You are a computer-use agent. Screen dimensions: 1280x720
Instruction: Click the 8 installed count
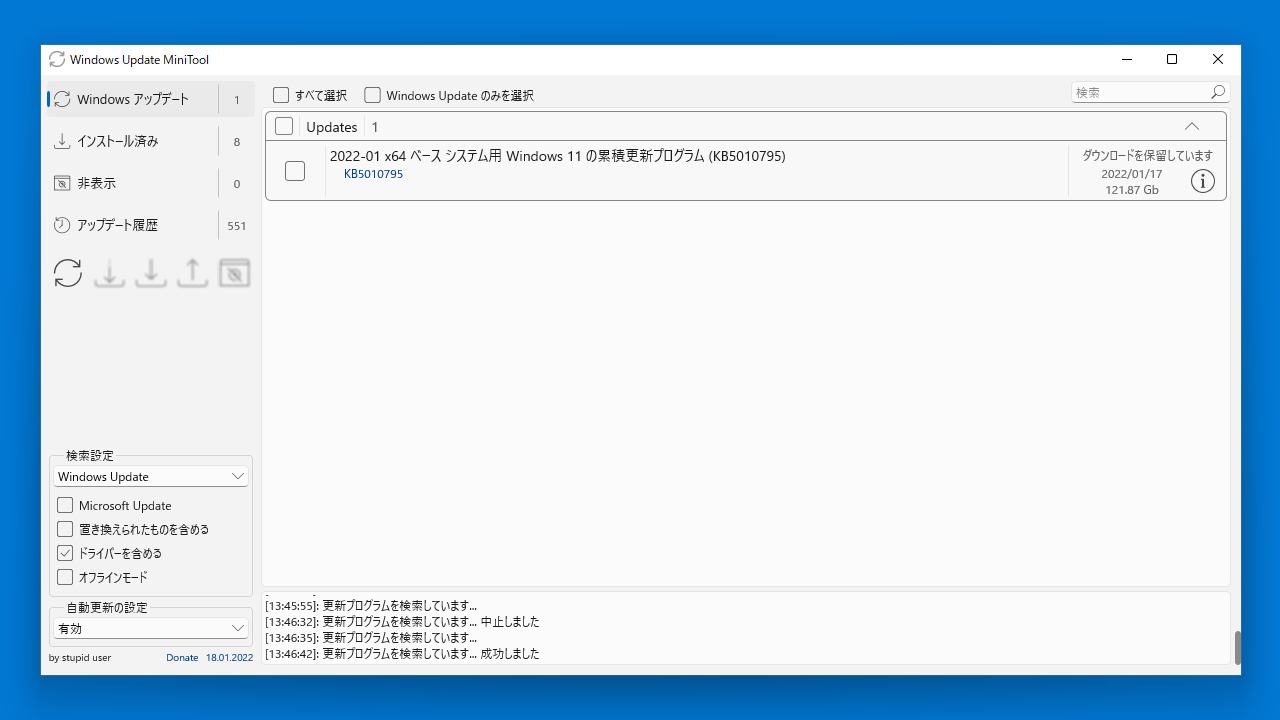pos(237,142)
